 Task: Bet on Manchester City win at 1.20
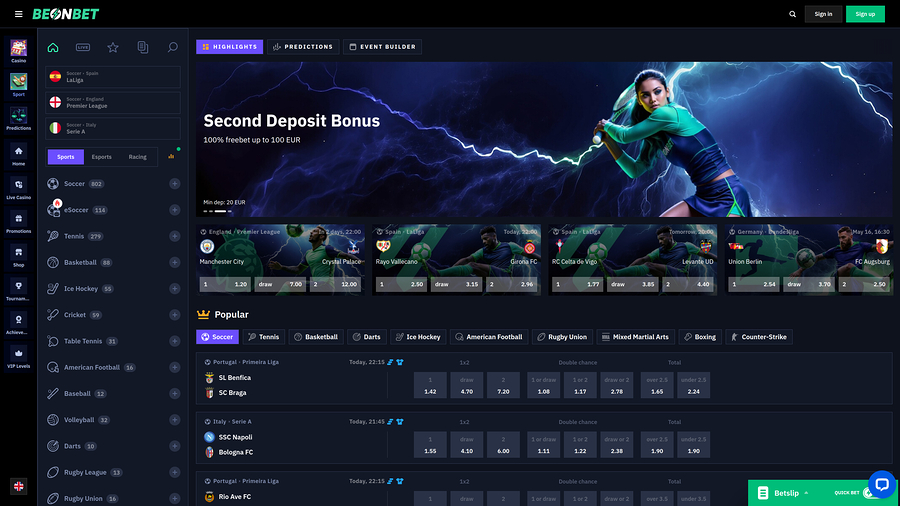tap(225, 284)
